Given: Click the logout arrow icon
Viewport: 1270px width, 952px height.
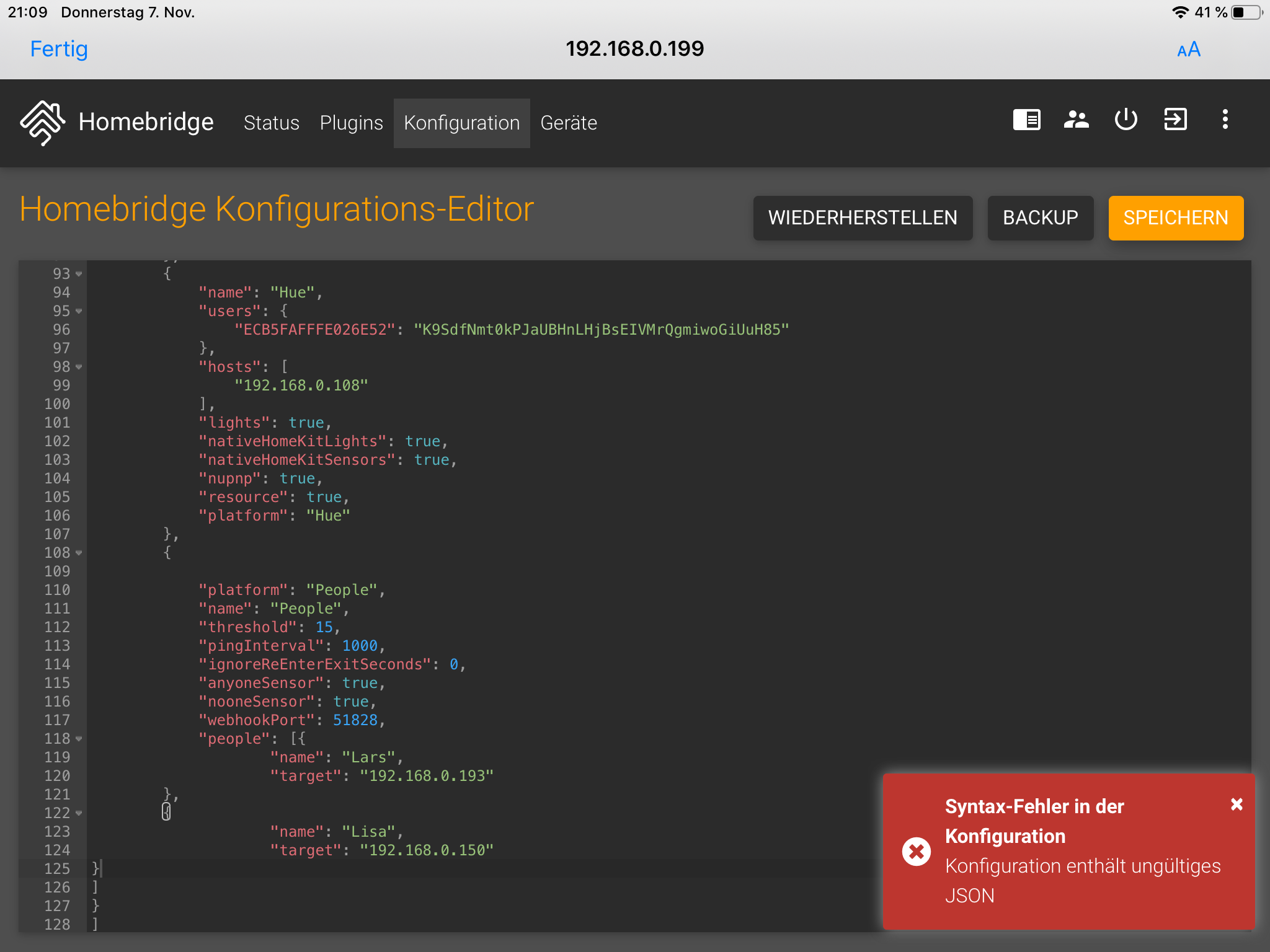Looking at the screenshot, I should tap(1175, 120).
